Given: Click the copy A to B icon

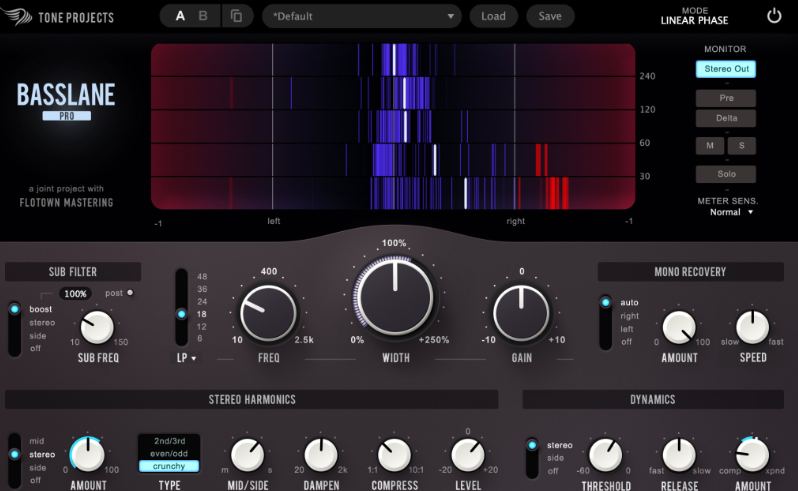Looking at the screenshot, I should pyautogui.click(x=236, y=16).
